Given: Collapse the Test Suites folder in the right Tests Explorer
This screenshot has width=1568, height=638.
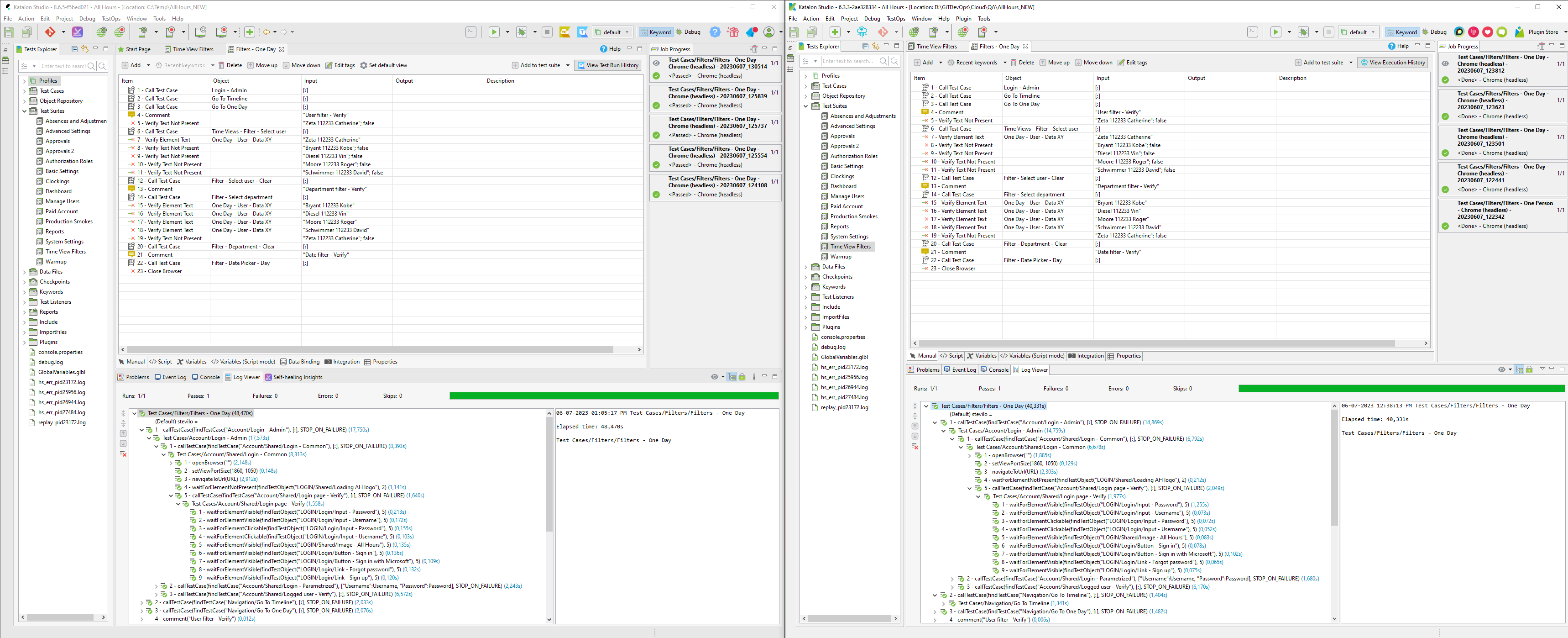Looking at the screenshot, I should [806, 106].
